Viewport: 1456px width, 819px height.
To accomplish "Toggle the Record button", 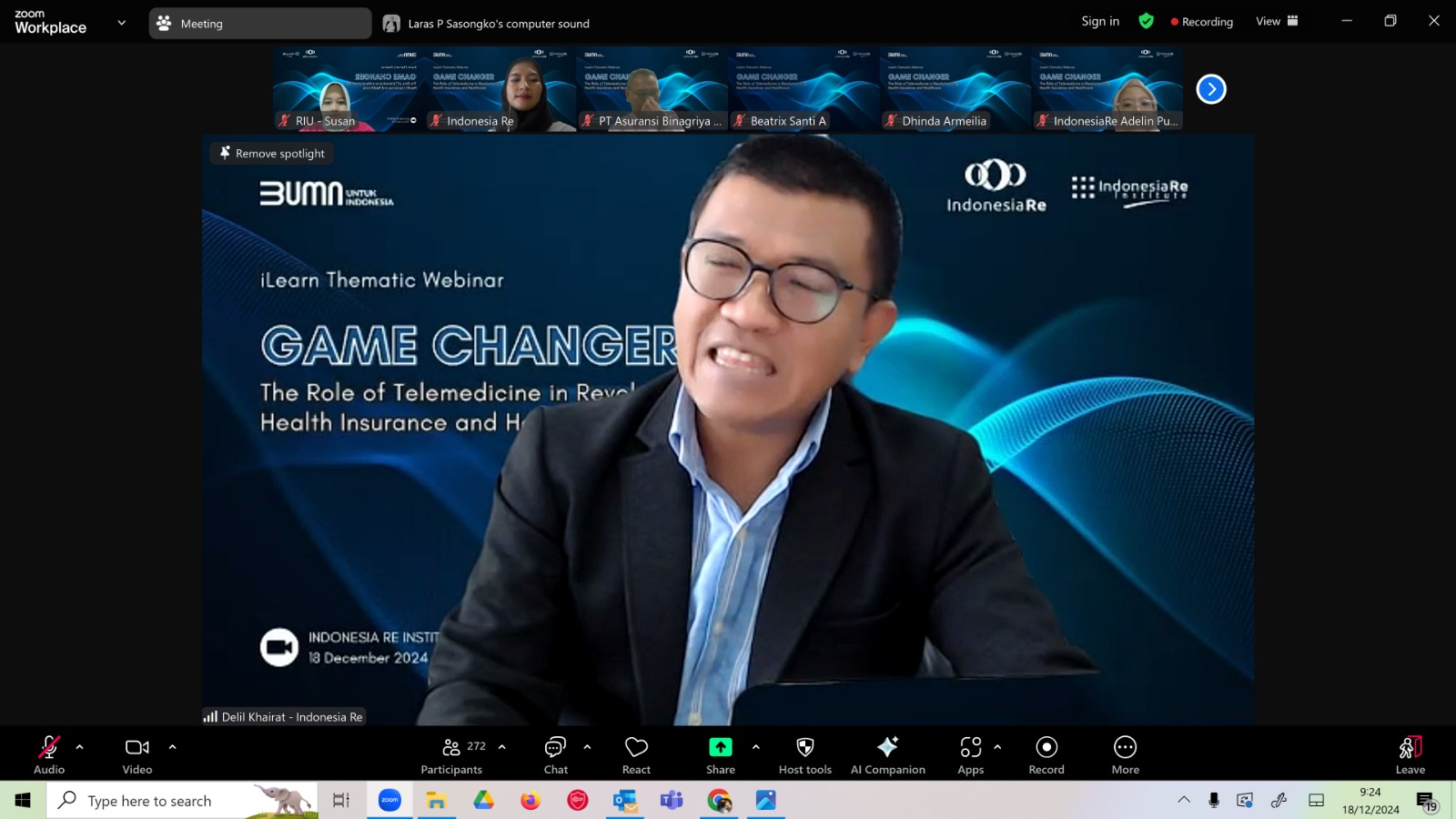I will 1046,755.
